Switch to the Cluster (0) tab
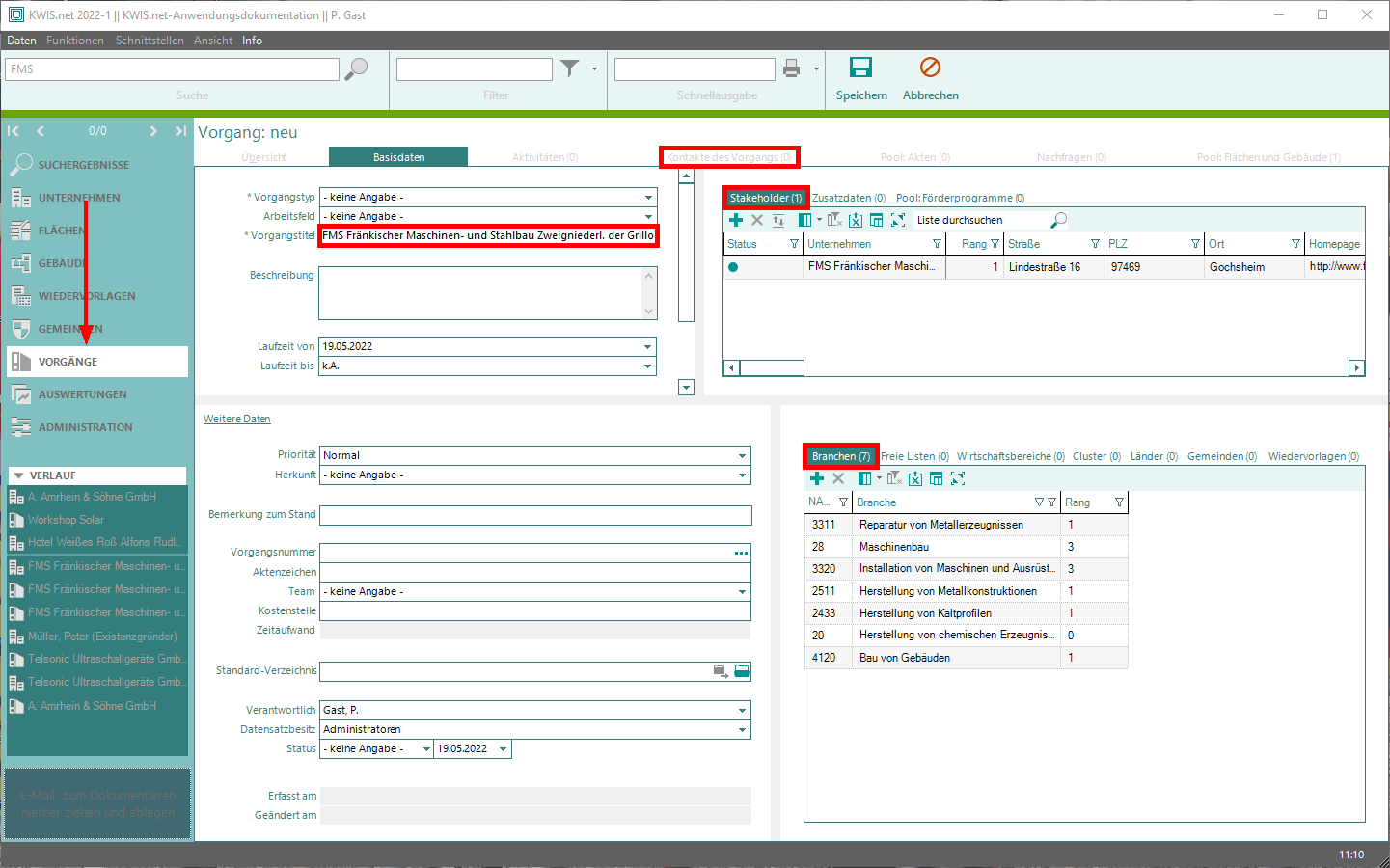1390x868 pixels. coord(1097,456)
